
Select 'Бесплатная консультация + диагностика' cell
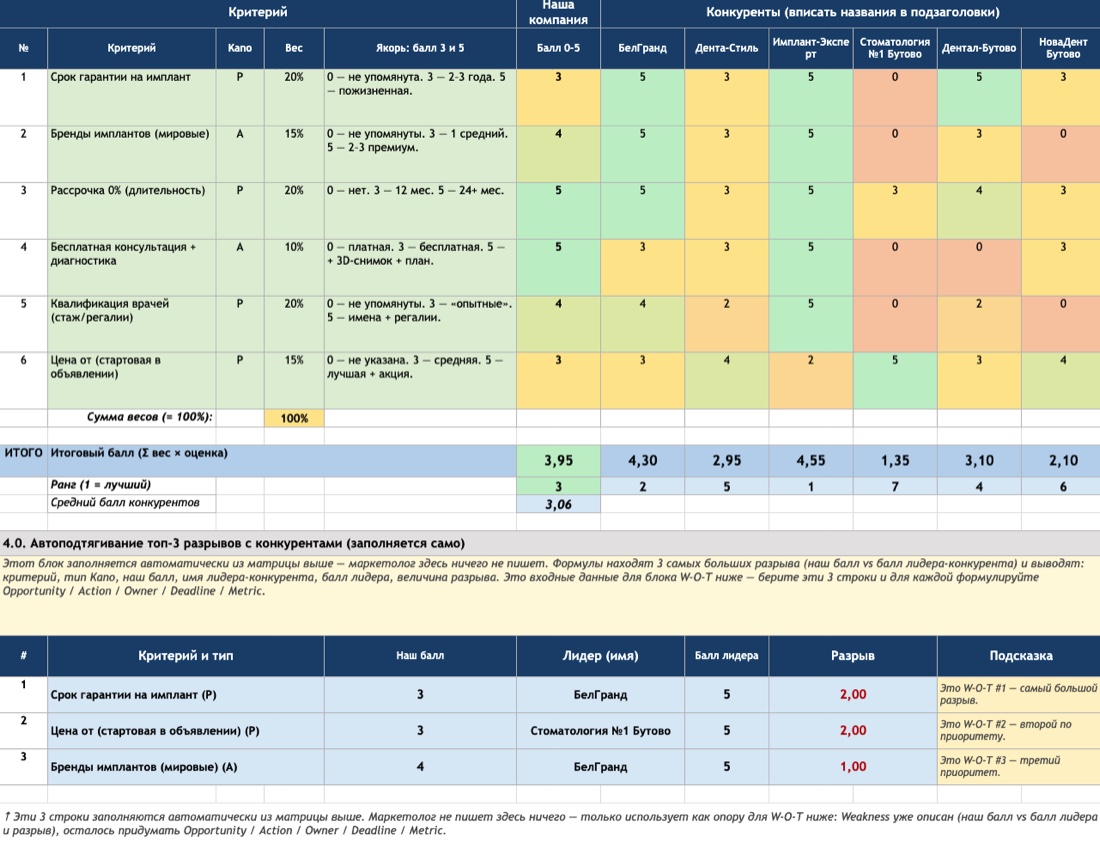coord(132,268)
